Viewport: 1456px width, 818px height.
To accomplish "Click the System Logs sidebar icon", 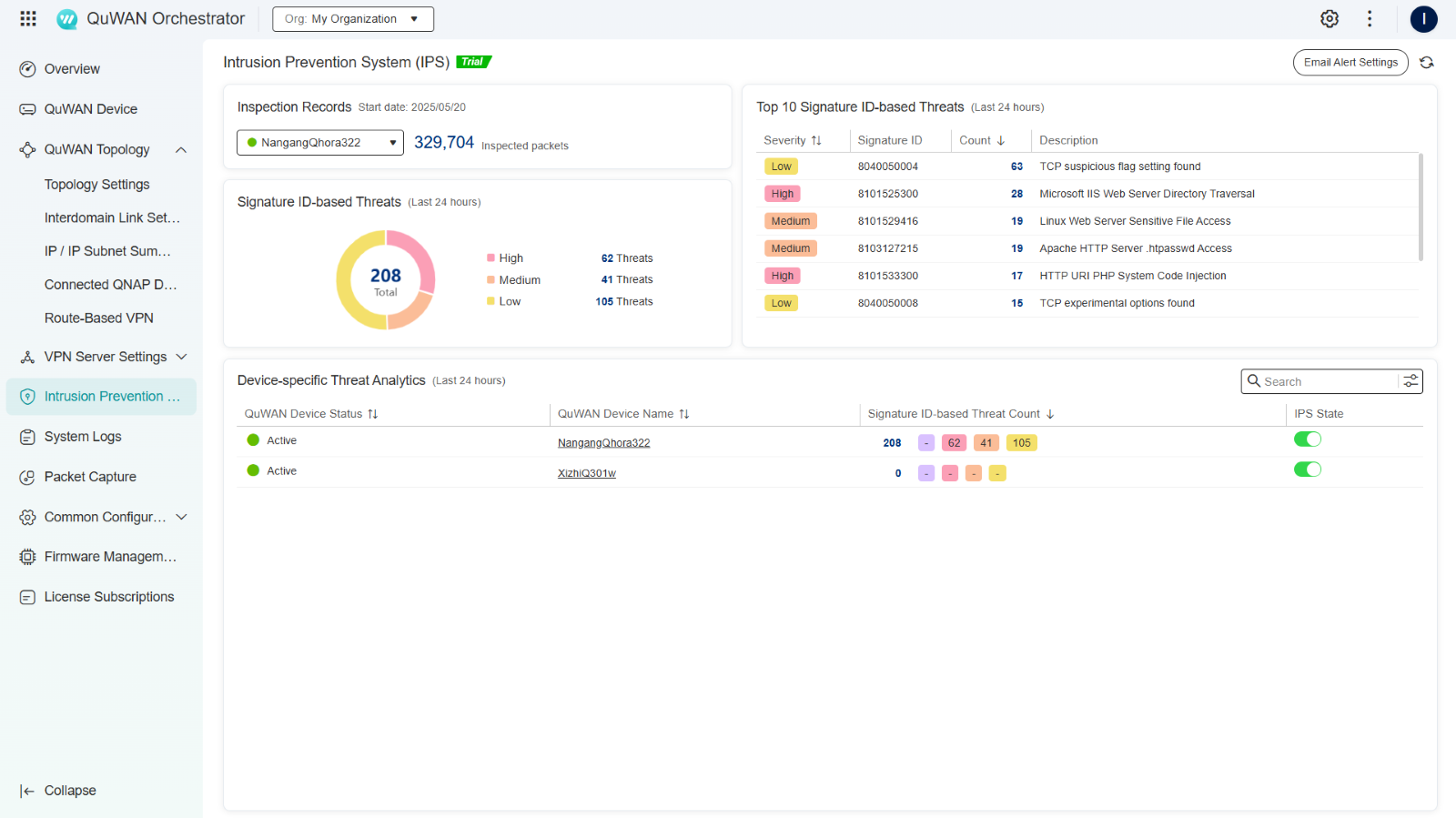I will click(28, 437).
